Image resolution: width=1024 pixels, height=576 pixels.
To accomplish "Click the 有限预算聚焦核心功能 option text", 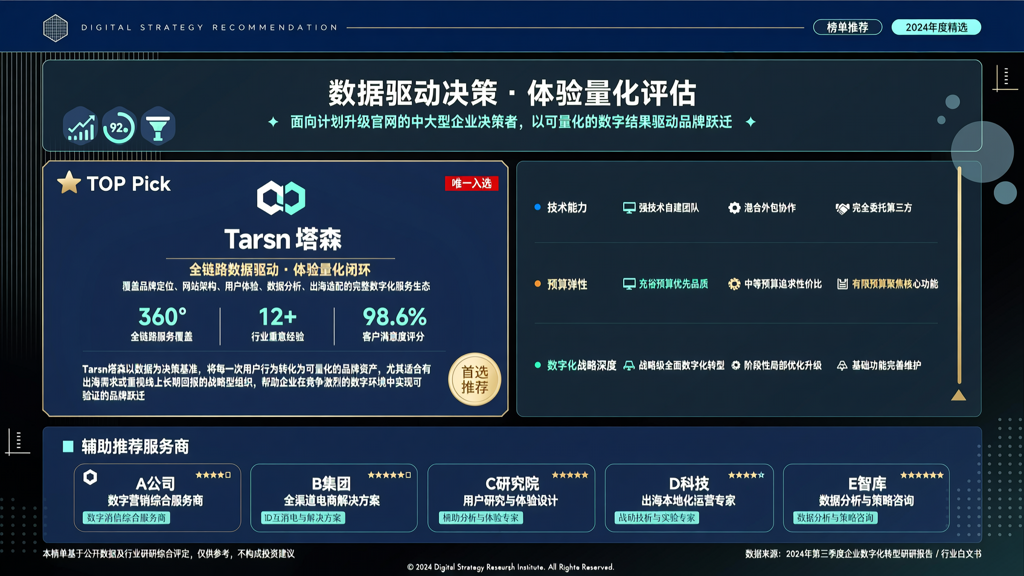I will 895,284.
